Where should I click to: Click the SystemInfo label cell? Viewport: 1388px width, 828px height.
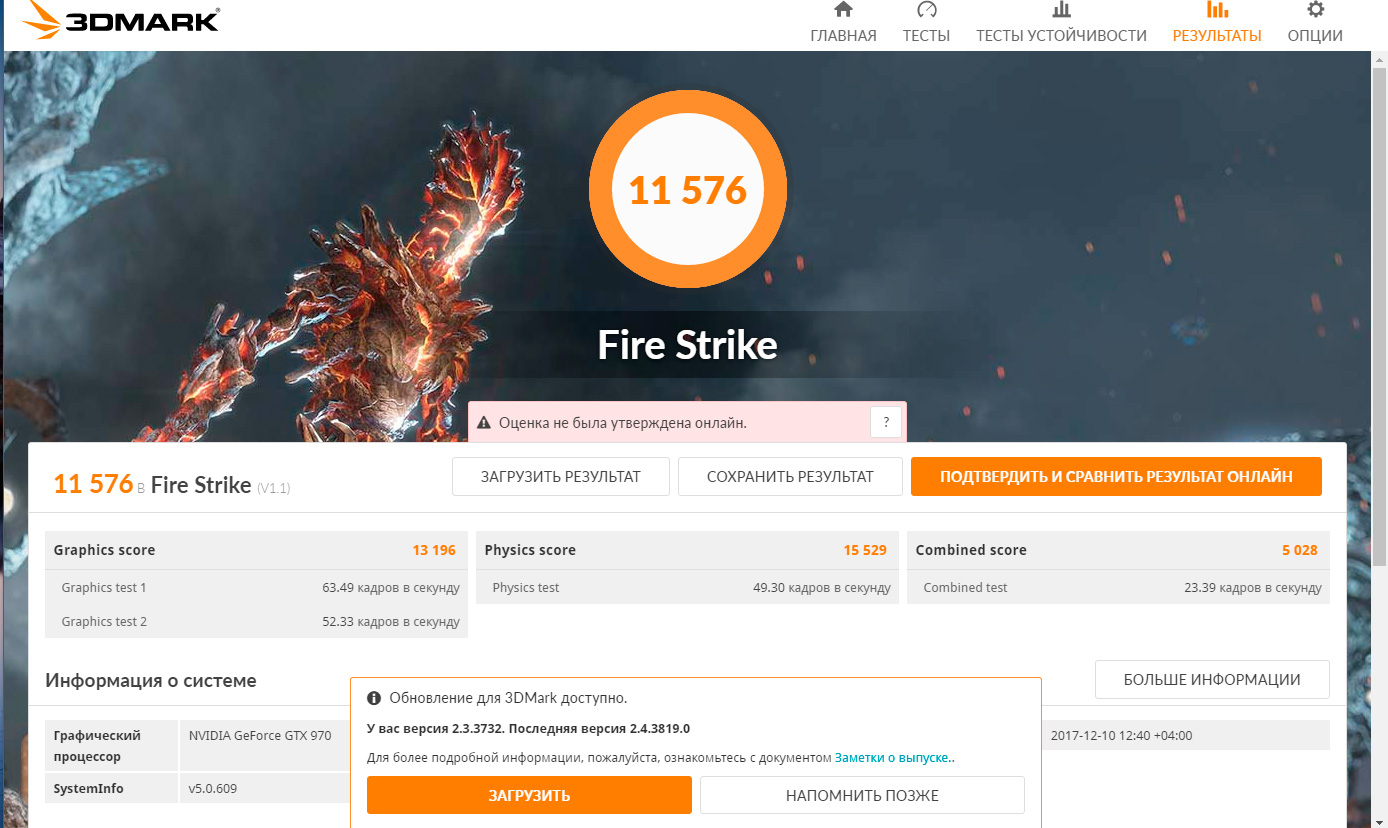[x=112, y=788]
